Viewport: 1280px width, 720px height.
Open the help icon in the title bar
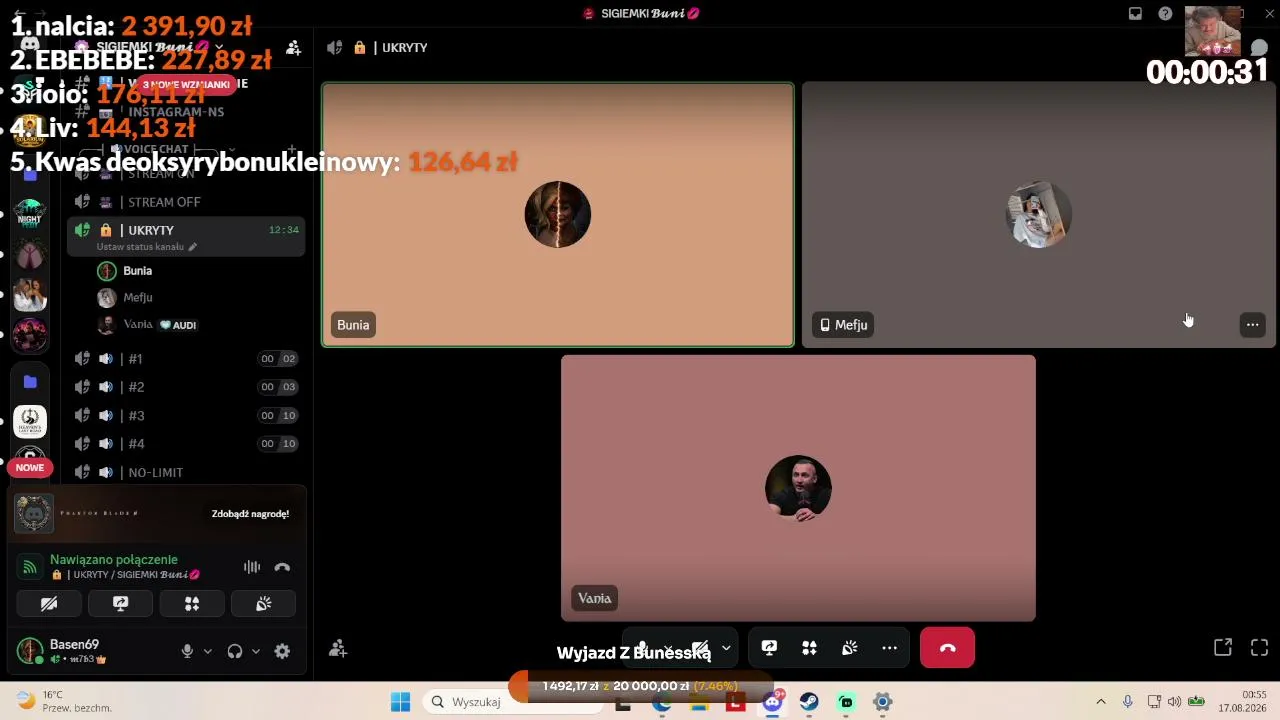tap(1165, 13)
